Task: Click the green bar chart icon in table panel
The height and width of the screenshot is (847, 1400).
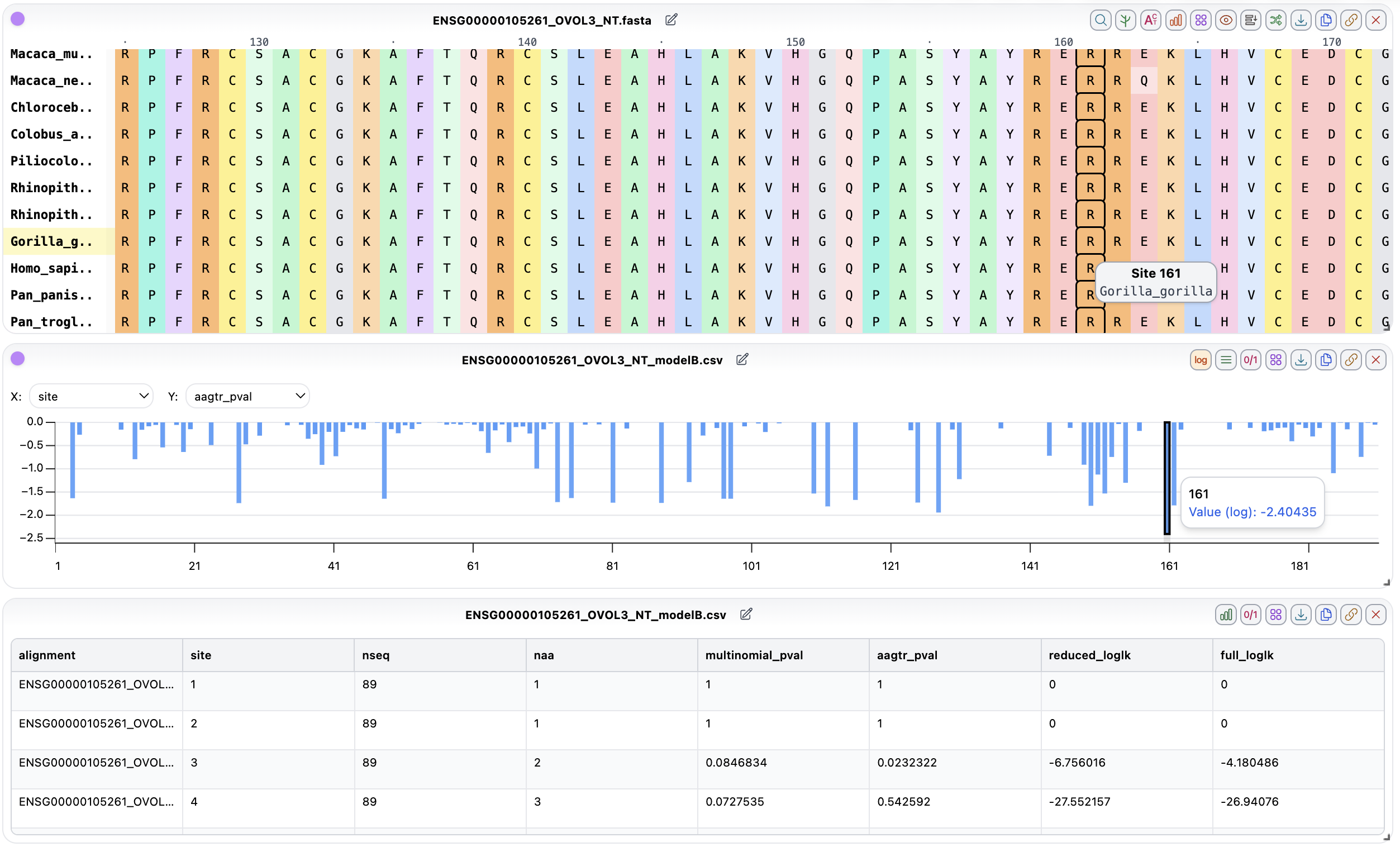Action: tap(1226, 615)
